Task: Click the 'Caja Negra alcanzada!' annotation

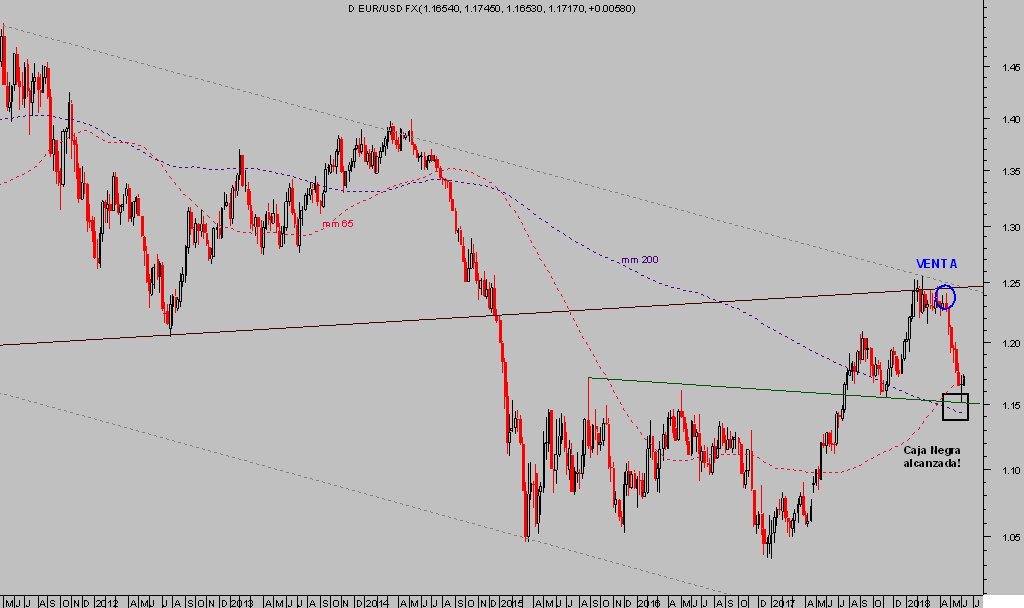Action: pos(932,457)
